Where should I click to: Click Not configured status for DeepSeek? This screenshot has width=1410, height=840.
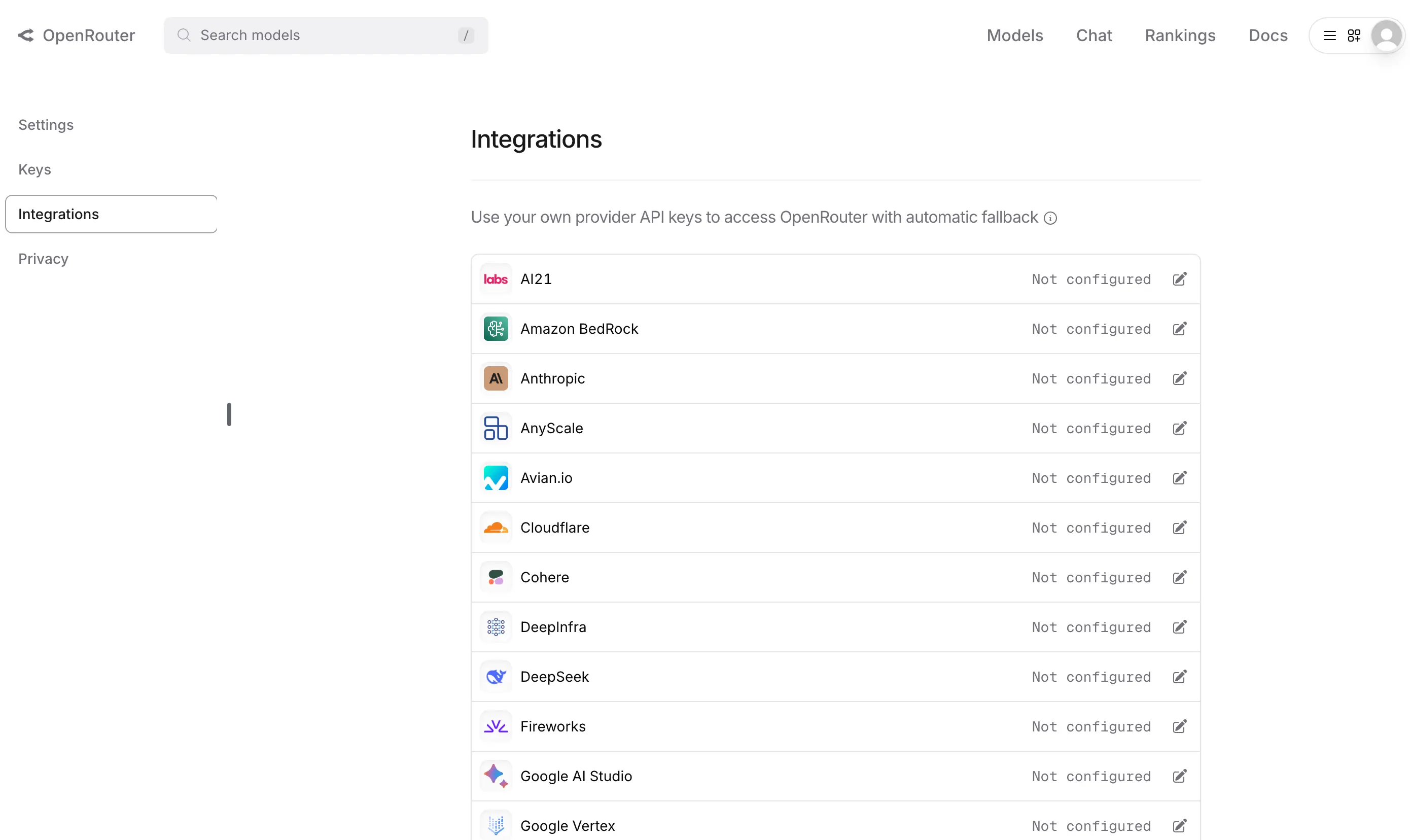coord(1091,677)
